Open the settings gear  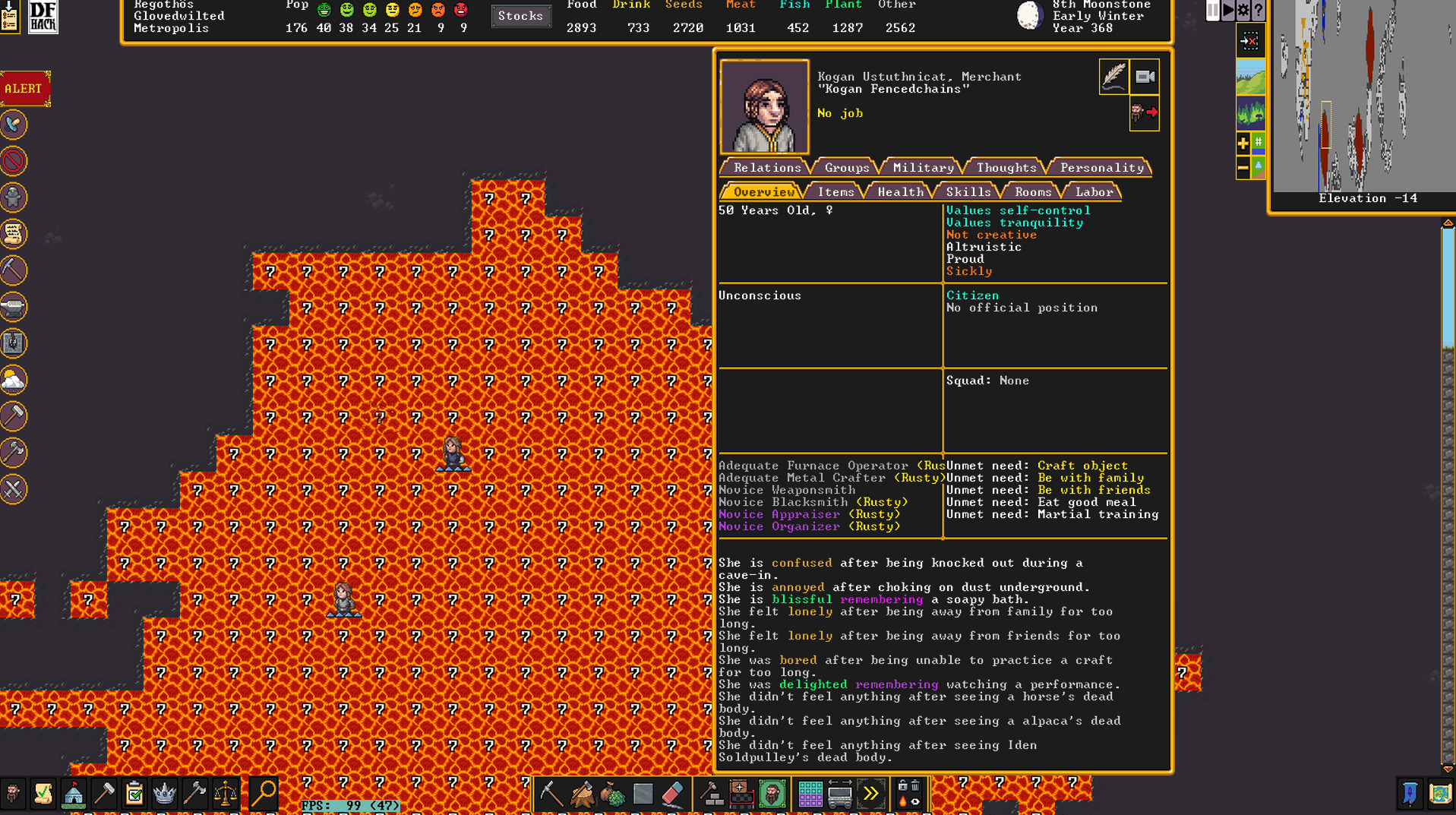coord(1243,11)
